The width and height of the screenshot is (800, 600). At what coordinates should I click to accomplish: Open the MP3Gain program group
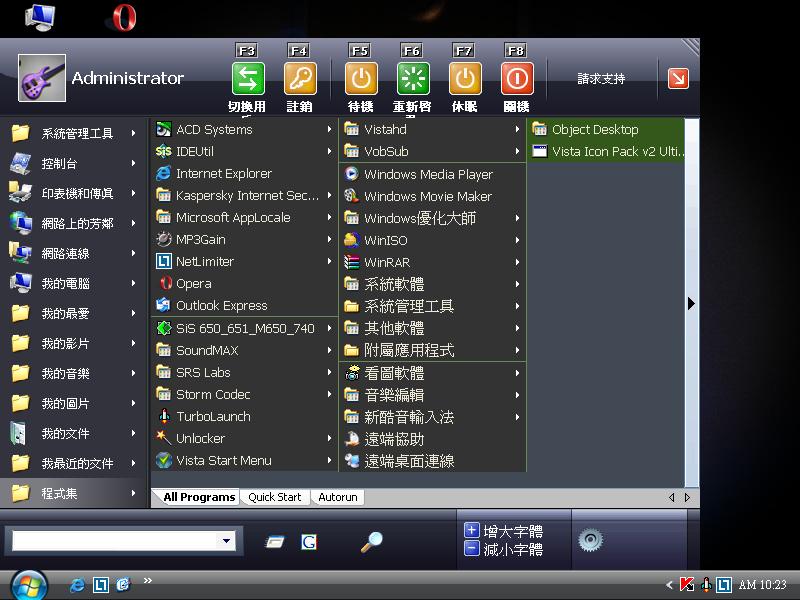tap(245, 239)
